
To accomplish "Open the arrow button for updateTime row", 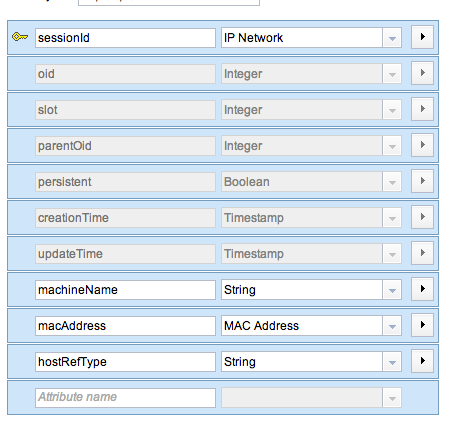I will click(422, 253).
